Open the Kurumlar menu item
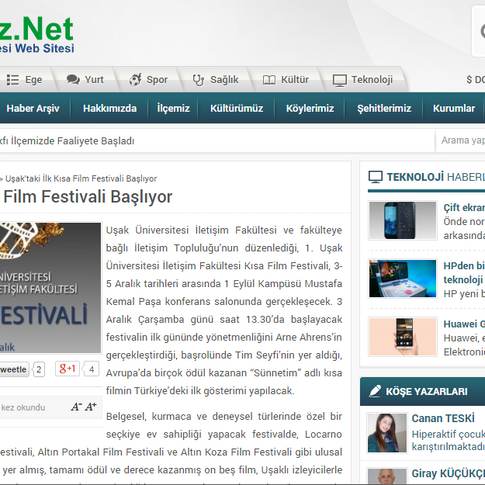 [x=454, y=108]
